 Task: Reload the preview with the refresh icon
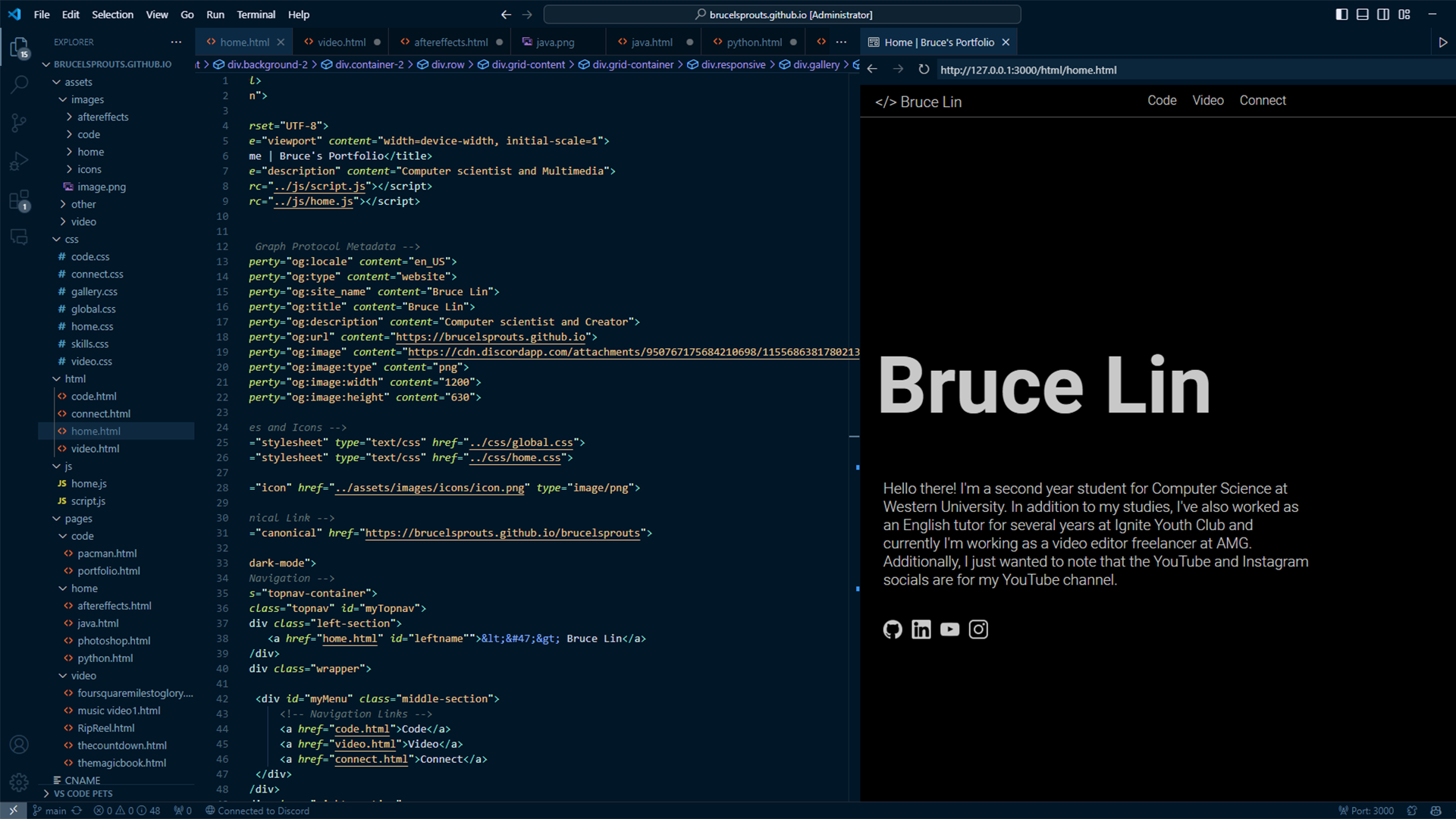[x=924, y=69]
